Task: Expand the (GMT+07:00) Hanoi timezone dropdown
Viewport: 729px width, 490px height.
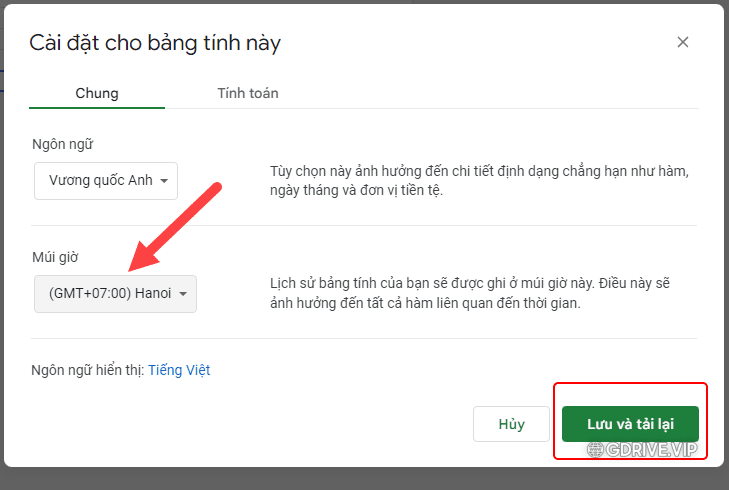Action: click(115, 294)
